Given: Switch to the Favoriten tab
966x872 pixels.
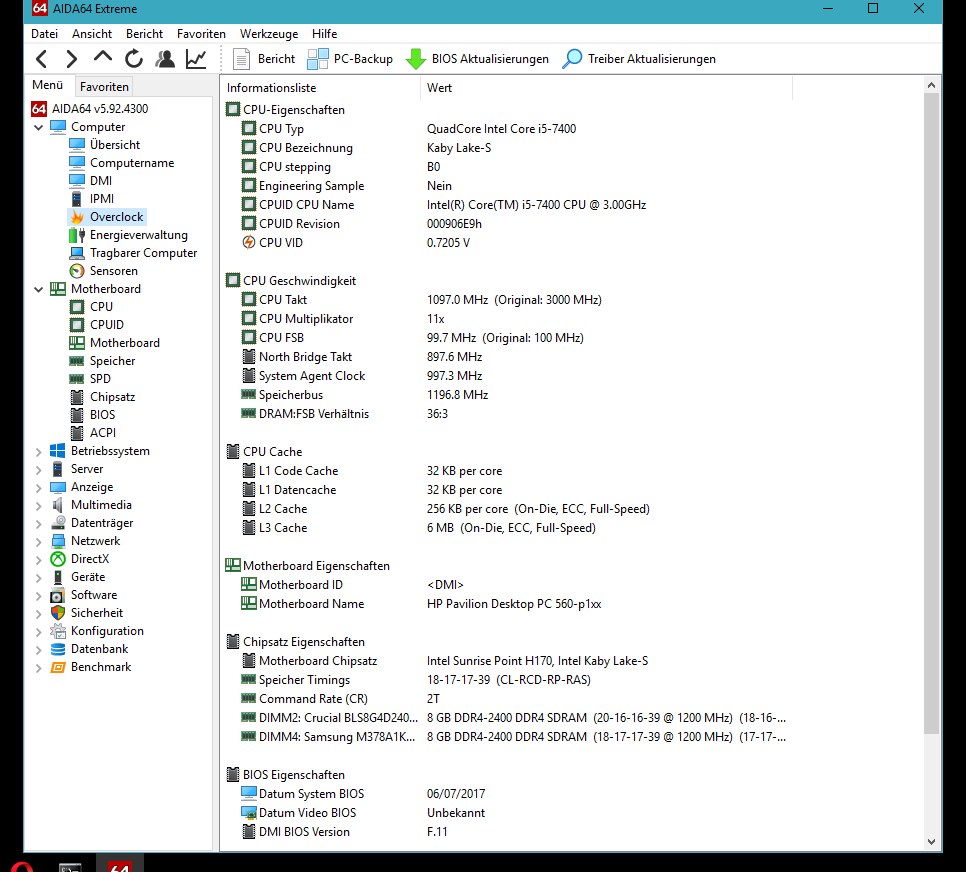Looking at the screenshot, I should tap(104, 87).
